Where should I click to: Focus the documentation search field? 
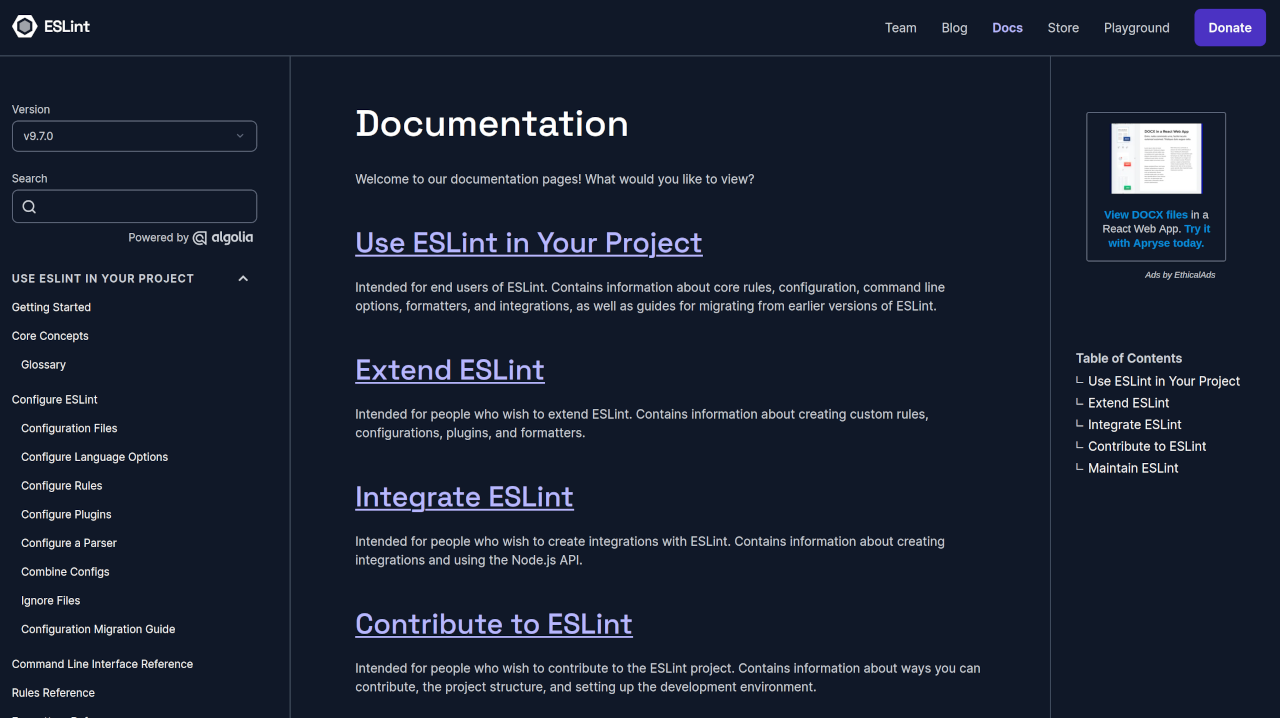click(x=134, y=207)
